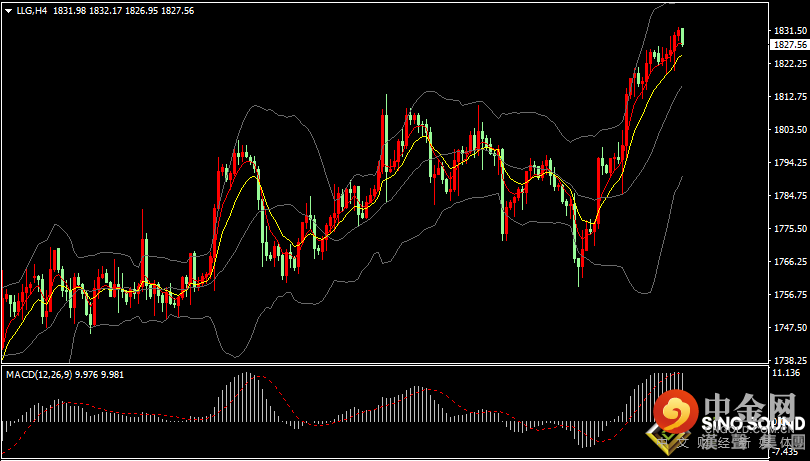Viewport: 810px width, 461px height.
Task: Click the 1831.50 price axis label
Action: (788, 31)
